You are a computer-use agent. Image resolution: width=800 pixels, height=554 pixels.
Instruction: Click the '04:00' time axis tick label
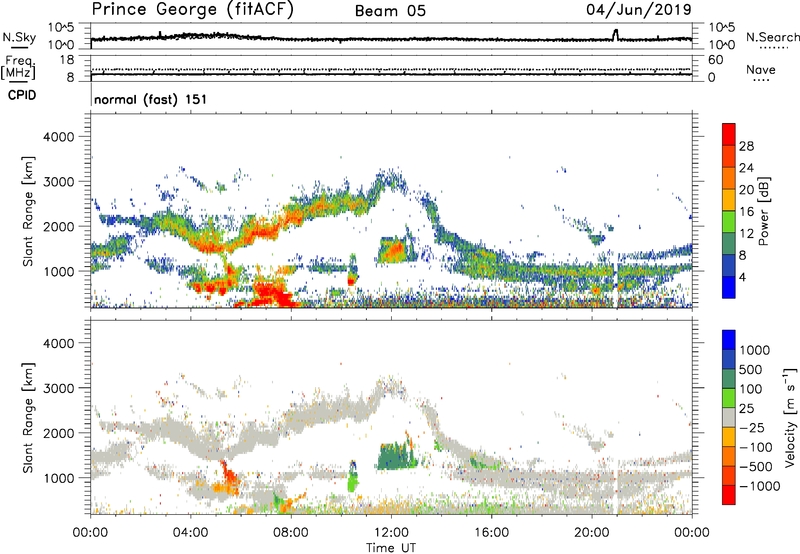click(x=190, y=533)
